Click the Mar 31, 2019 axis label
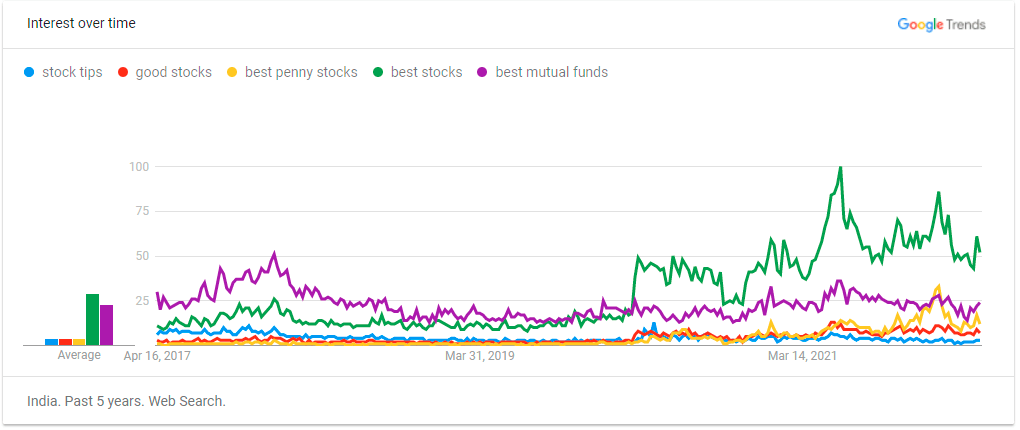1020x430 pixels. point(479,356)
